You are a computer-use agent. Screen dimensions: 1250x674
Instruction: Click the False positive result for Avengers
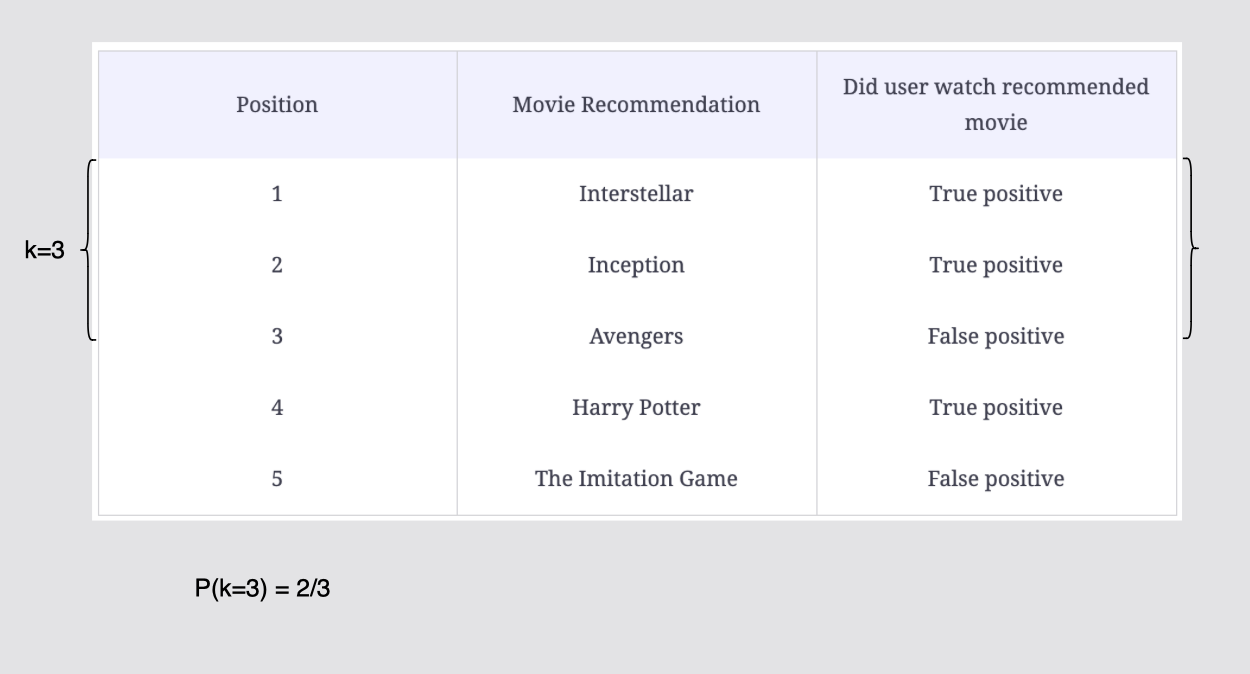pyautogui.click(x=996, y=337)
